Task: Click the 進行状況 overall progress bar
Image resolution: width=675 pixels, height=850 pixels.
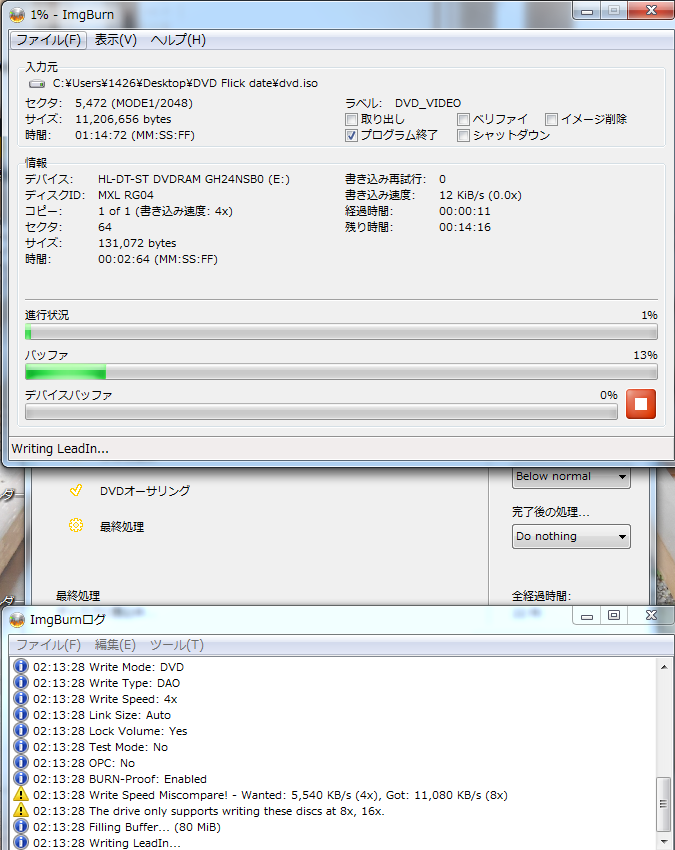Action: (x=341, y=332)
